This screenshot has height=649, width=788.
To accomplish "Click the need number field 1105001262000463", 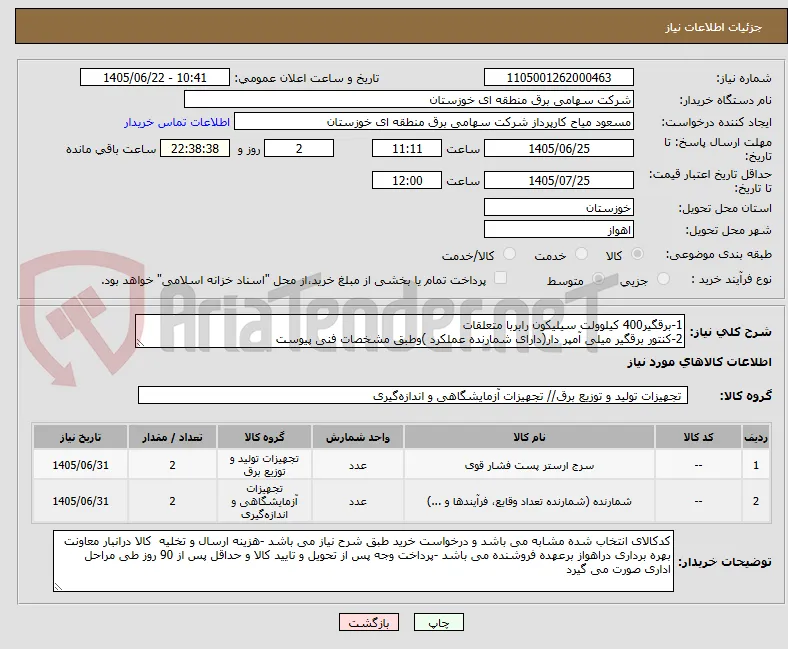I will click(x=559, y=77).
